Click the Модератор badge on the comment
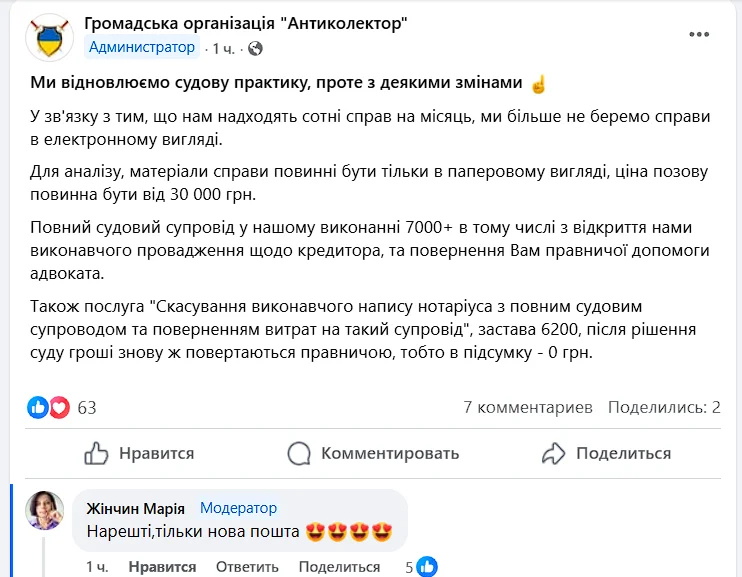This screenshot has height=577, width=742. click(x=238, y=508)
